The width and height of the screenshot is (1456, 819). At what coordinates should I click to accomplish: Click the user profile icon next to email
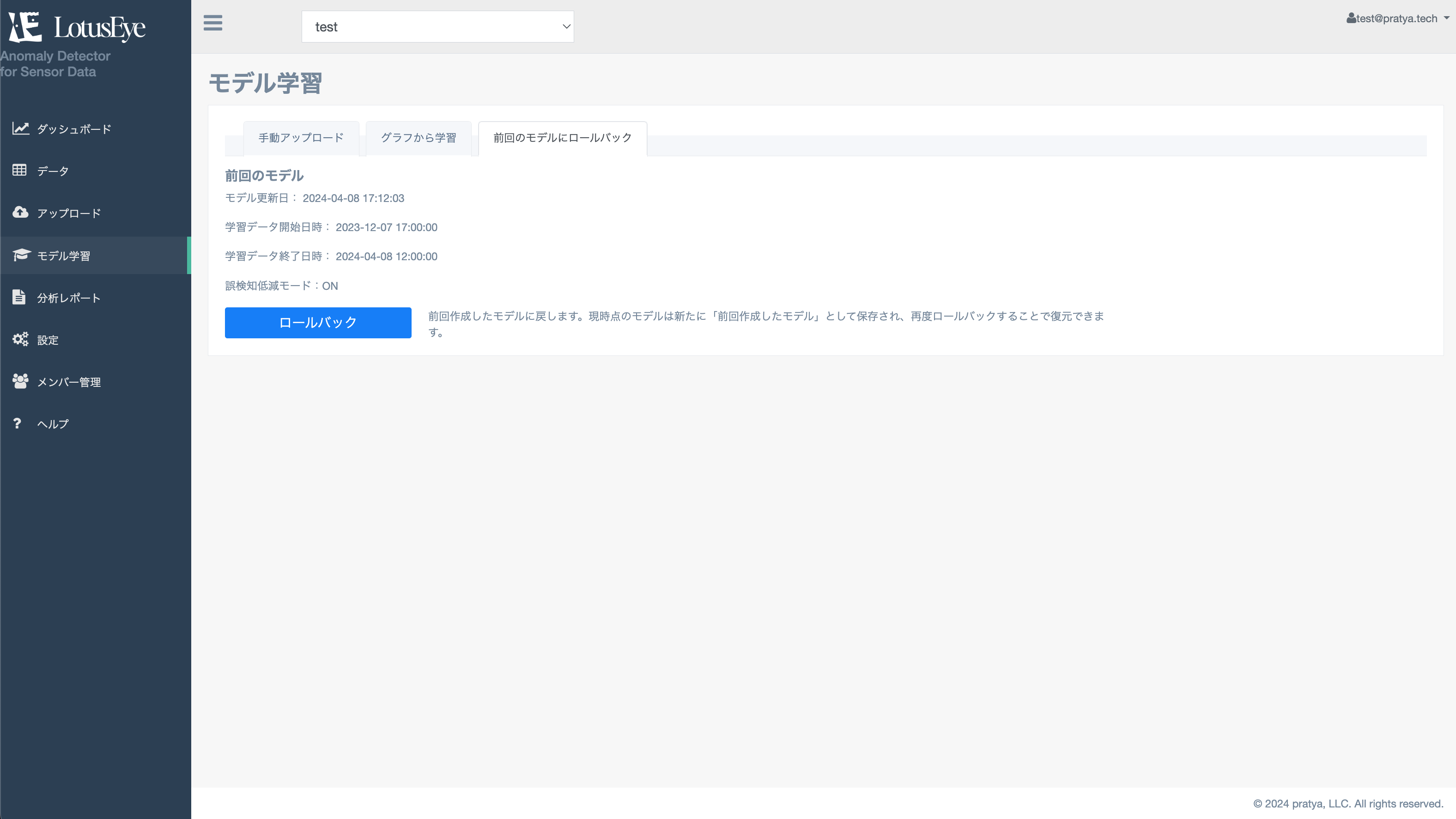click(x=1351, y=18)
